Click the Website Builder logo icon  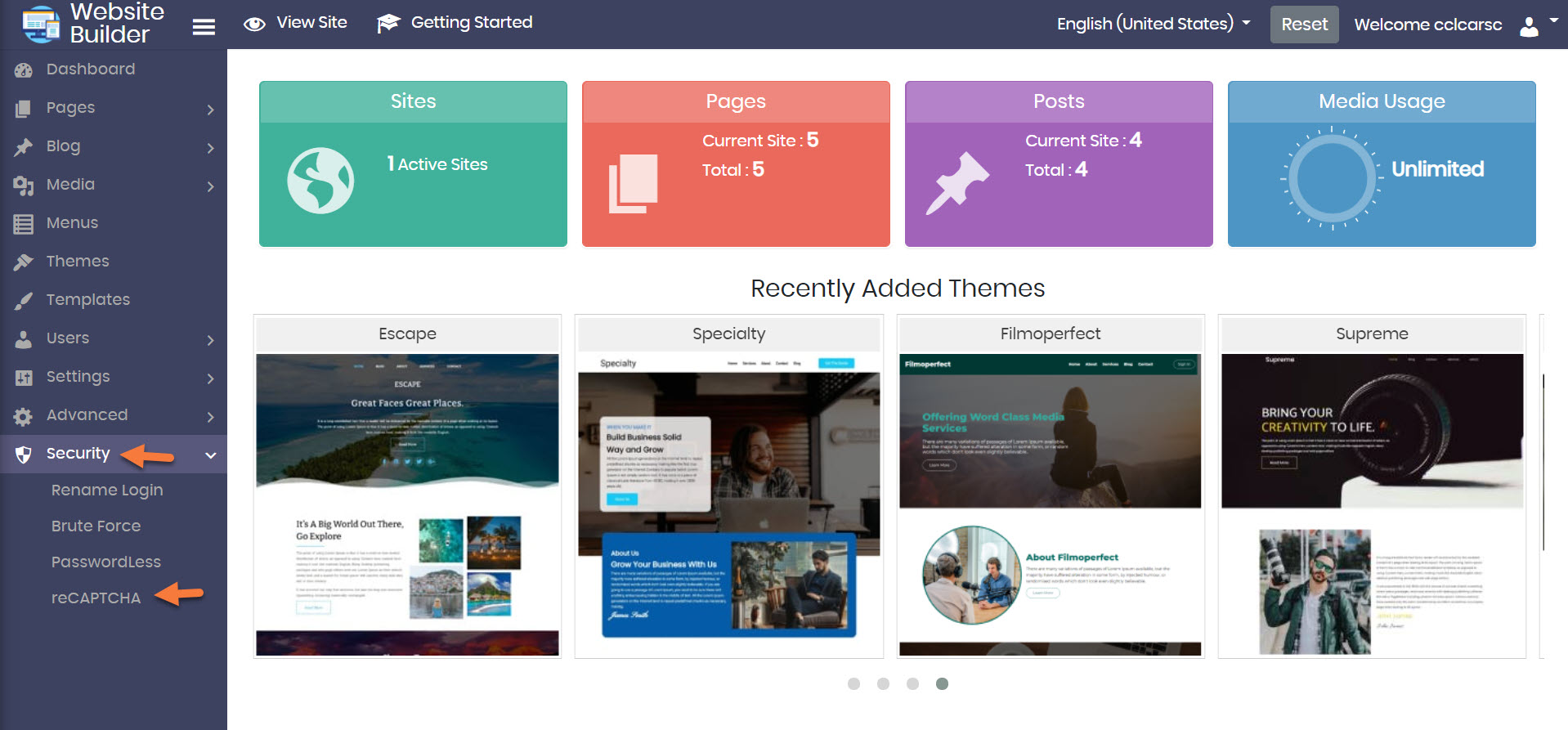point(41,24)
